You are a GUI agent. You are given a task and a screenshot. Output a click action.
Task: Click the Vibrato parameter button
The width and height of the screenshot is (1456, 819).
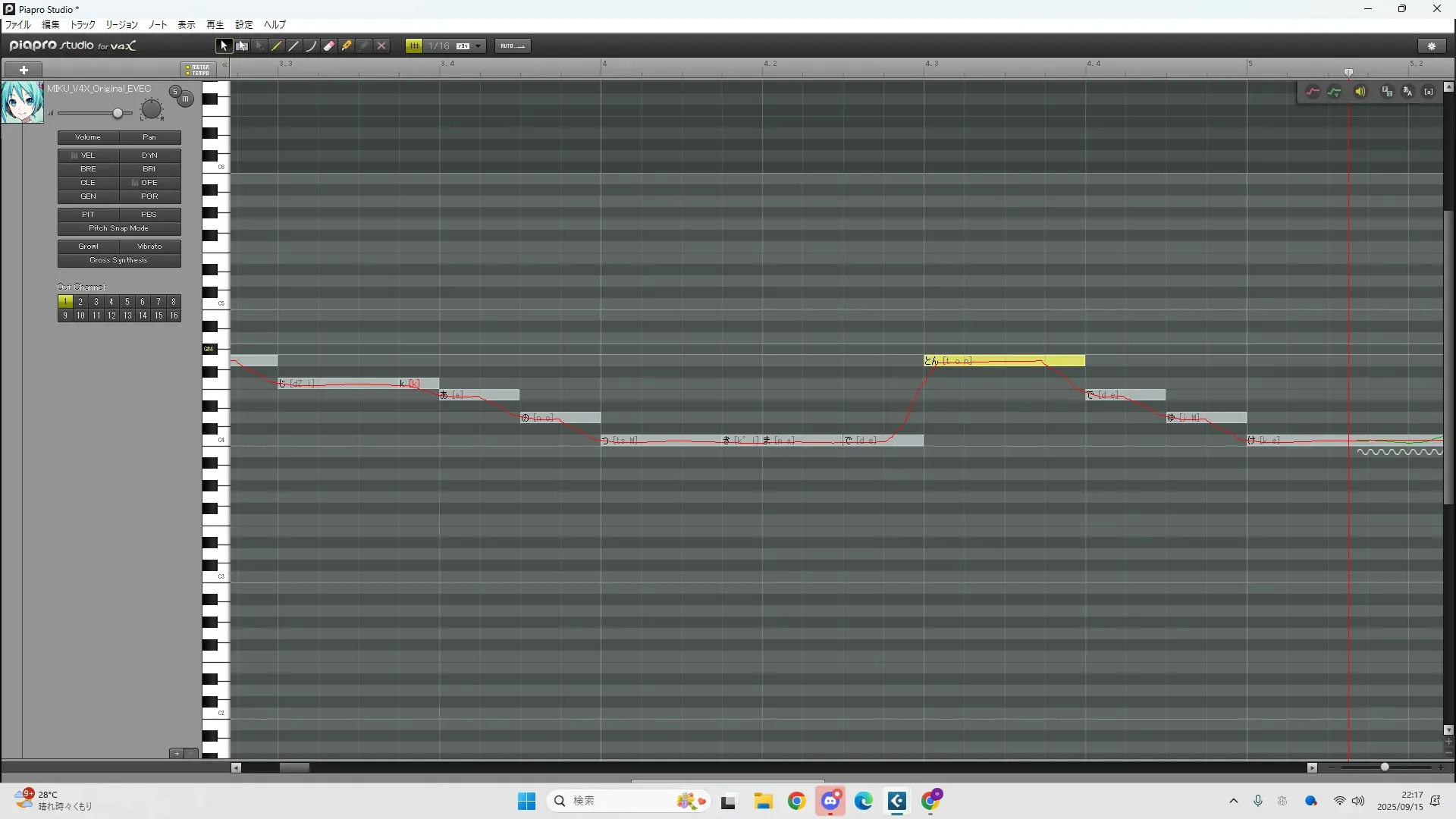[x=149, y=246]
